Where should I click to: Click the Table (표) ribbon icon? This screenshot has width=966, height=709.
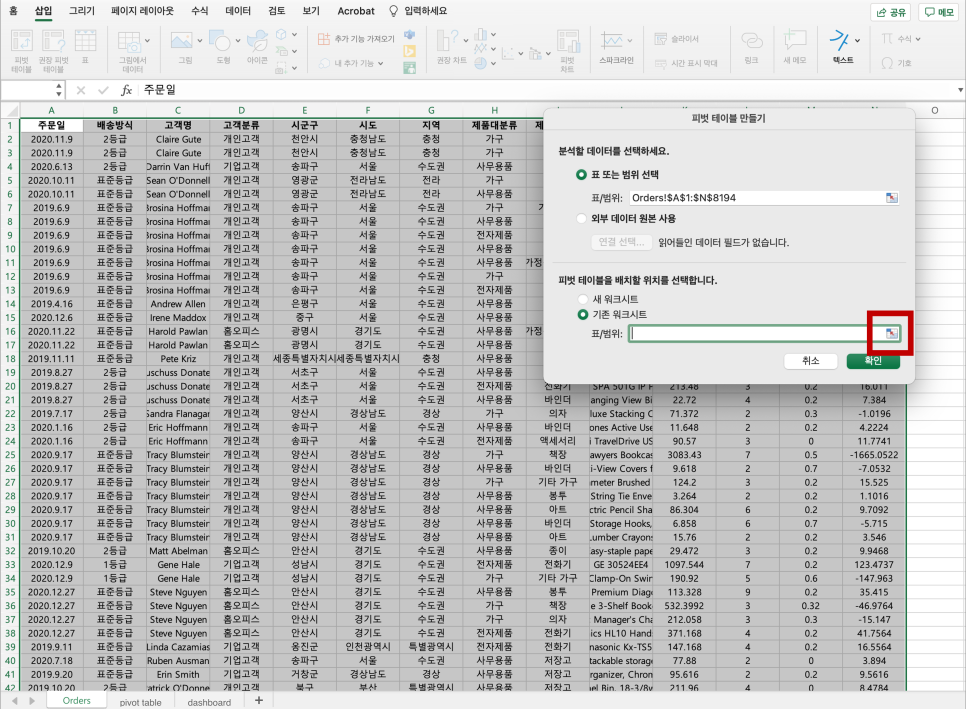[85, 41]
